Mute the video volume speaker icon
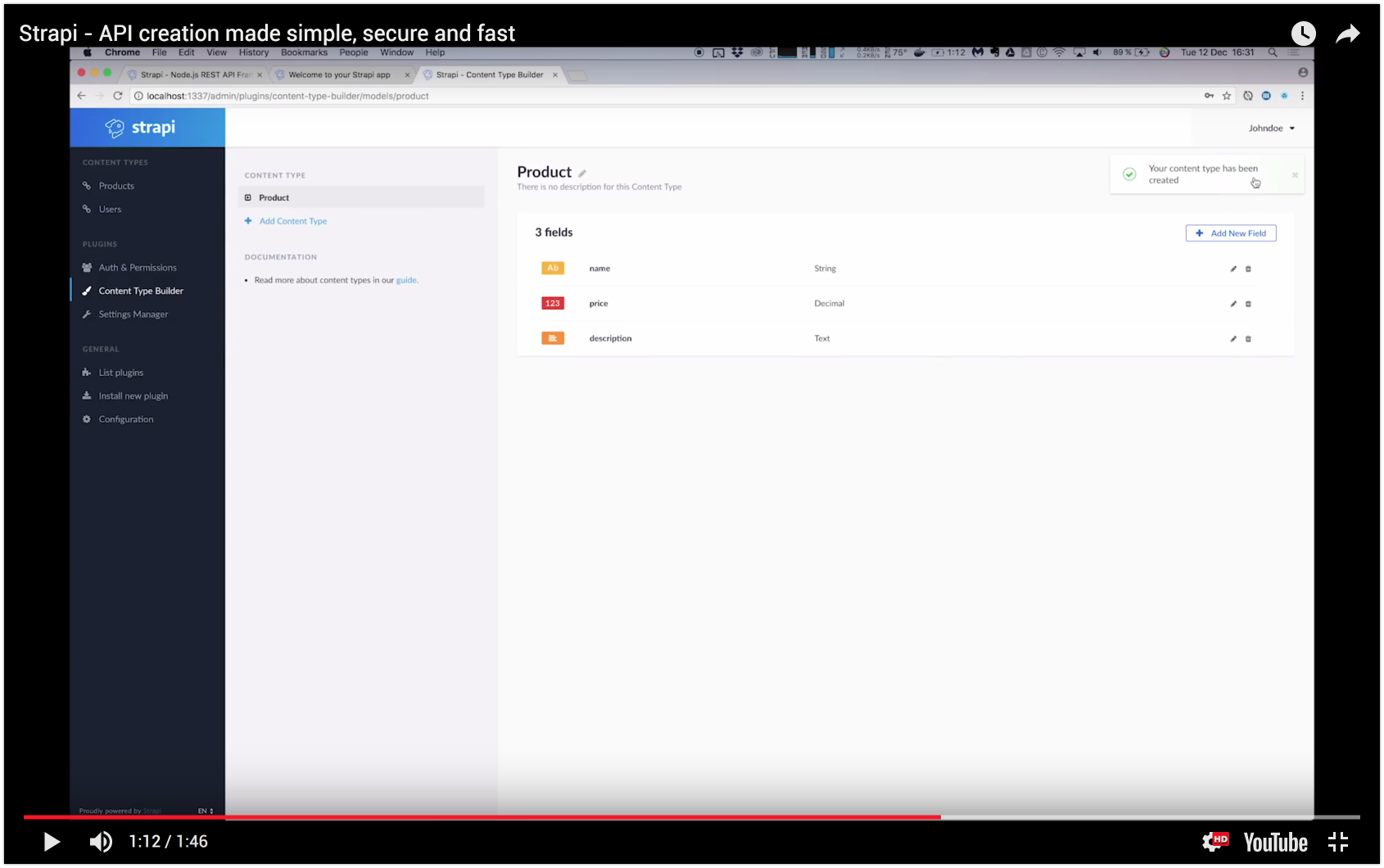Image resolution: width=1384 pixels, height=868 pixels. [101, 842]
